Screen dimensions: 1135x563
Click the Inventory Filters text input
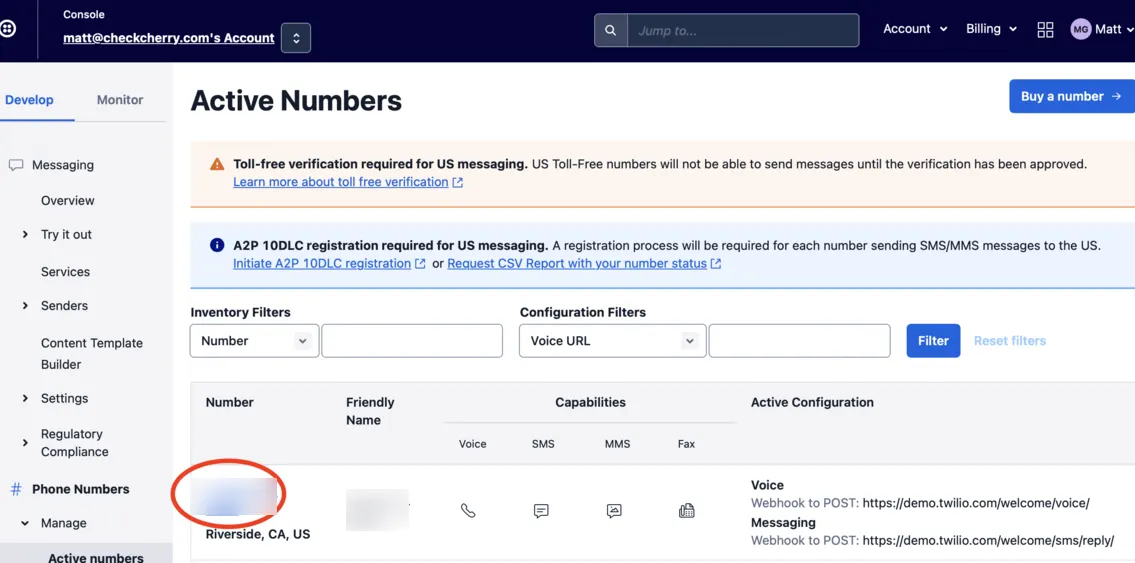(x=412, y=341)
